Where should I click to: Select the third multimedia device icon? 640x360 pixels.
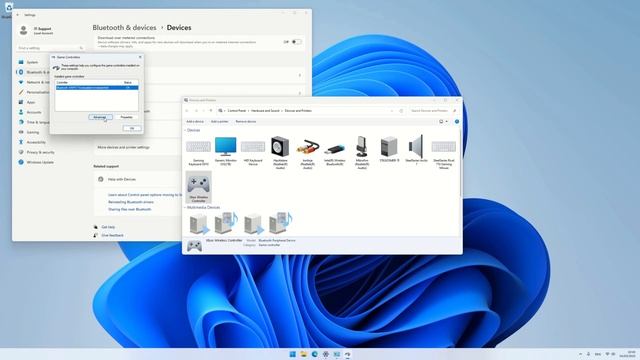(x=253, y=223)
